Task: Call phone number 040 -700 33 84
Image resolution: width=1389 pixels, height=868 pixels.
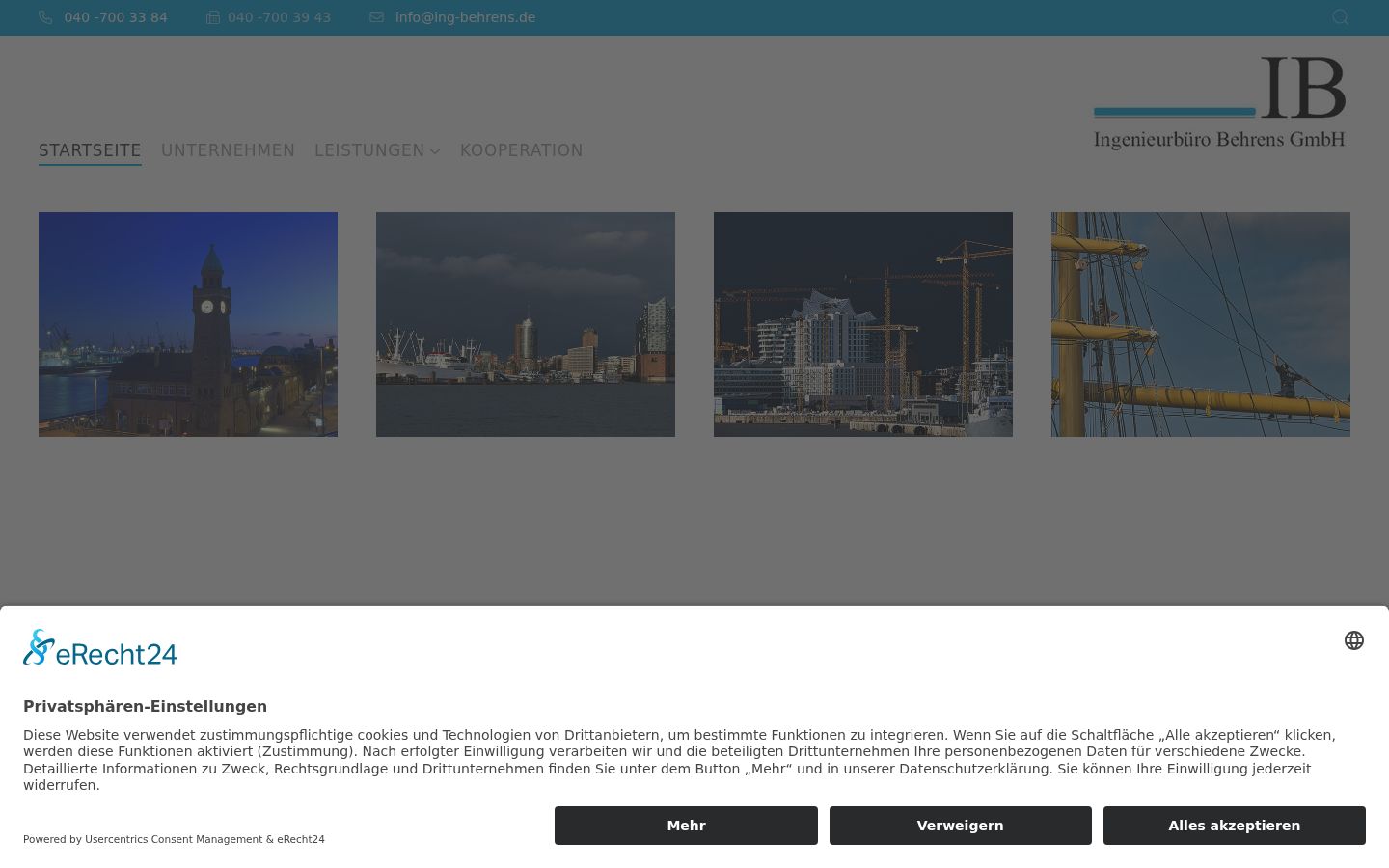Action: [116, 17]
